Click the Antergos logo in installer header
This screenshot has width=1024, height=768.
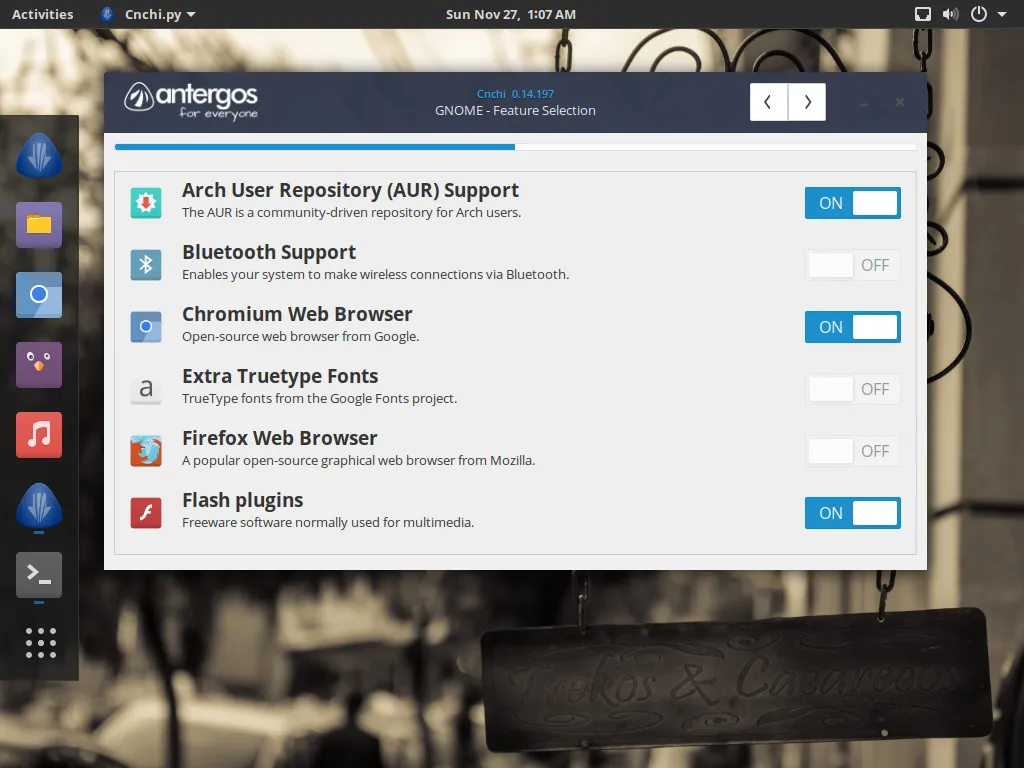191,101
